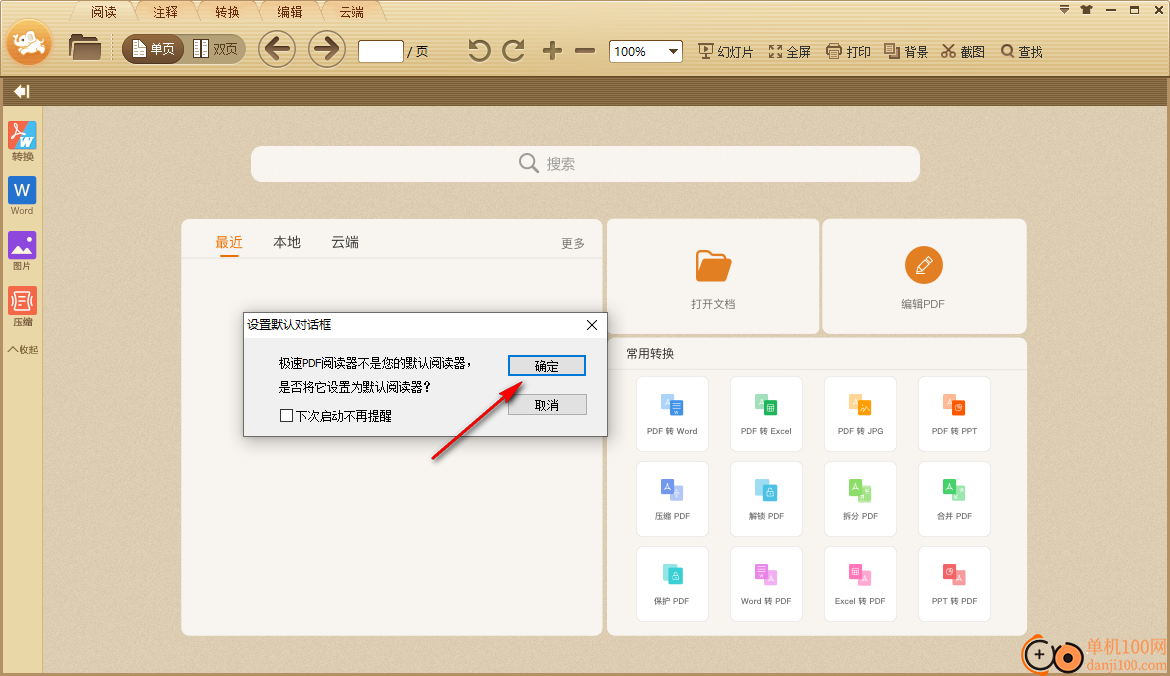The width and height of the screenshot is (1170, 676).
Task: Open the find (查找) tool
Action: [x=1022, y=51]
